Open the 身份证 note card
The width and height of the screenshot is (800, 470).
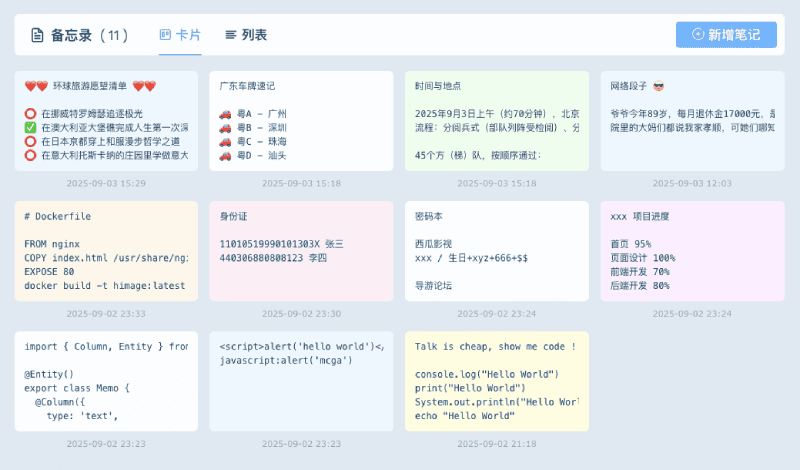[301, 250]
